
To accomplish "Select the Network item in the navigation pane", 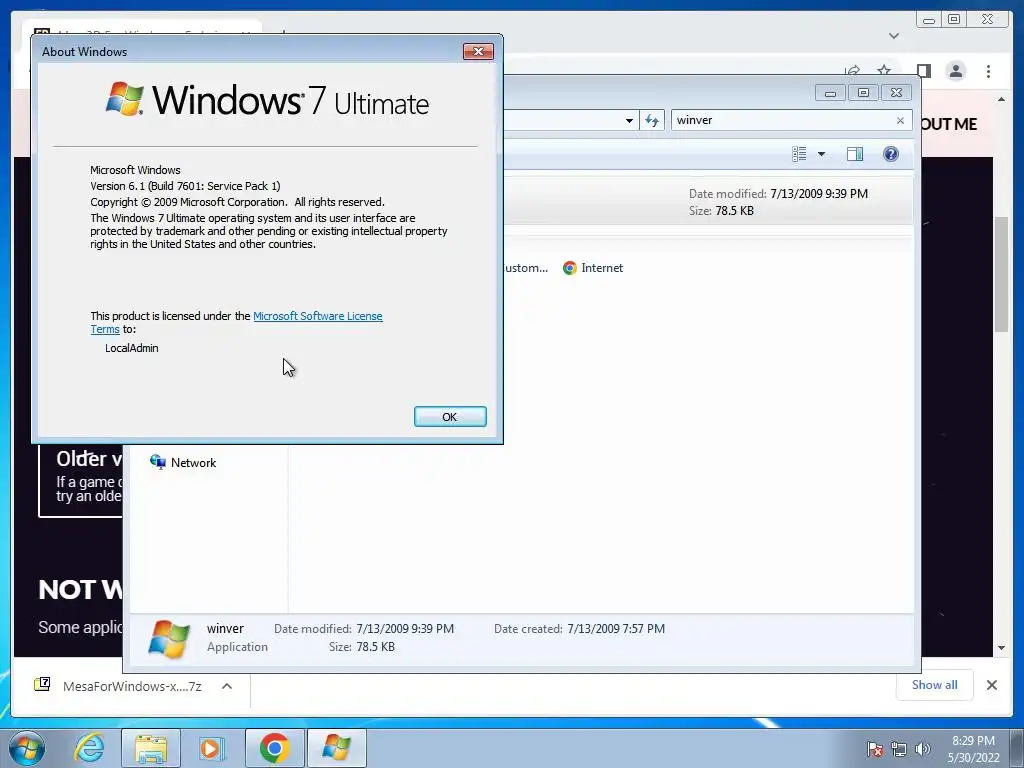I will click(x=183, y=462).
